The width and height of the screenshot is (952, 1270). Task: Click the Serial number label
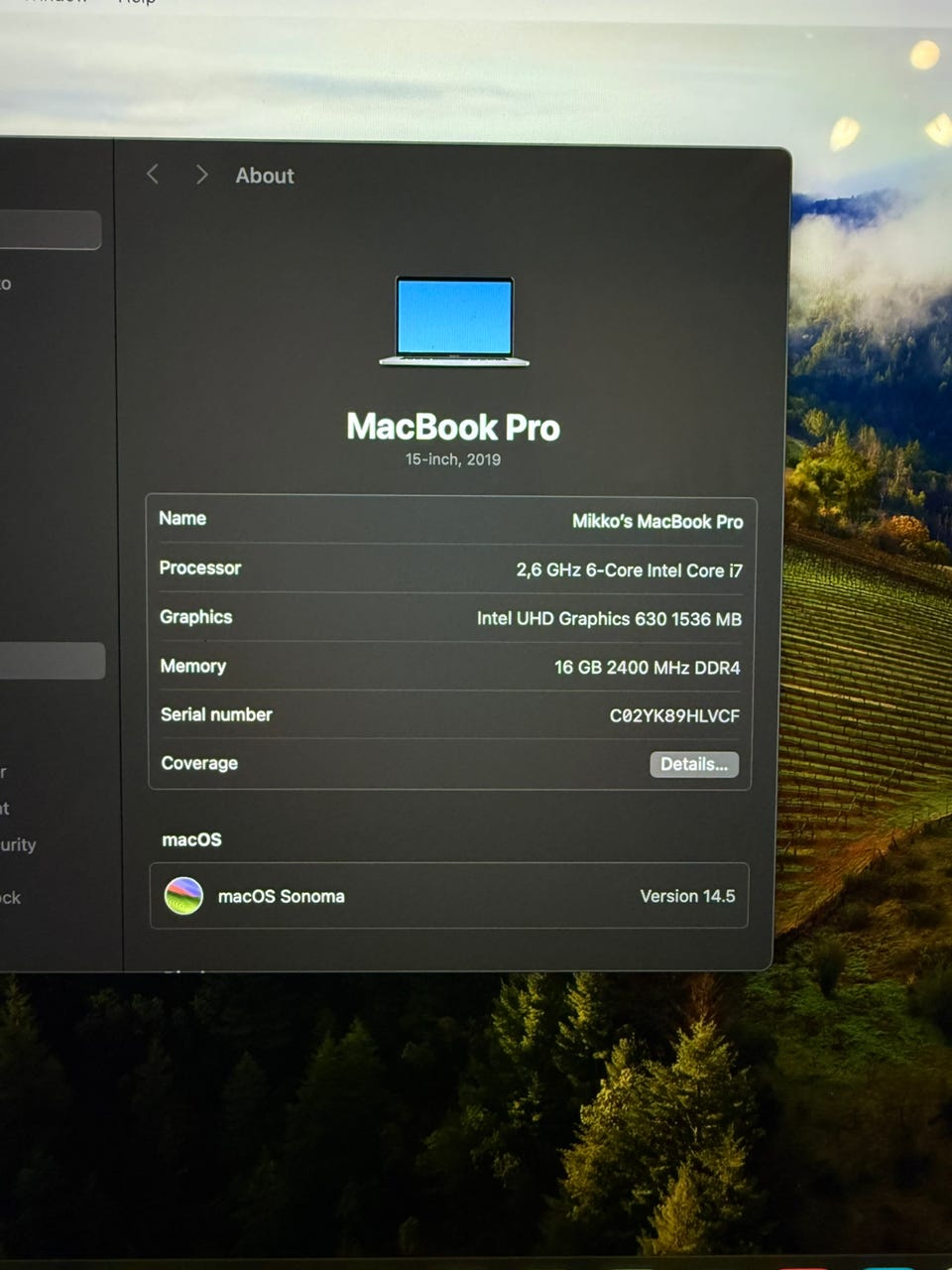pos(216,714)
